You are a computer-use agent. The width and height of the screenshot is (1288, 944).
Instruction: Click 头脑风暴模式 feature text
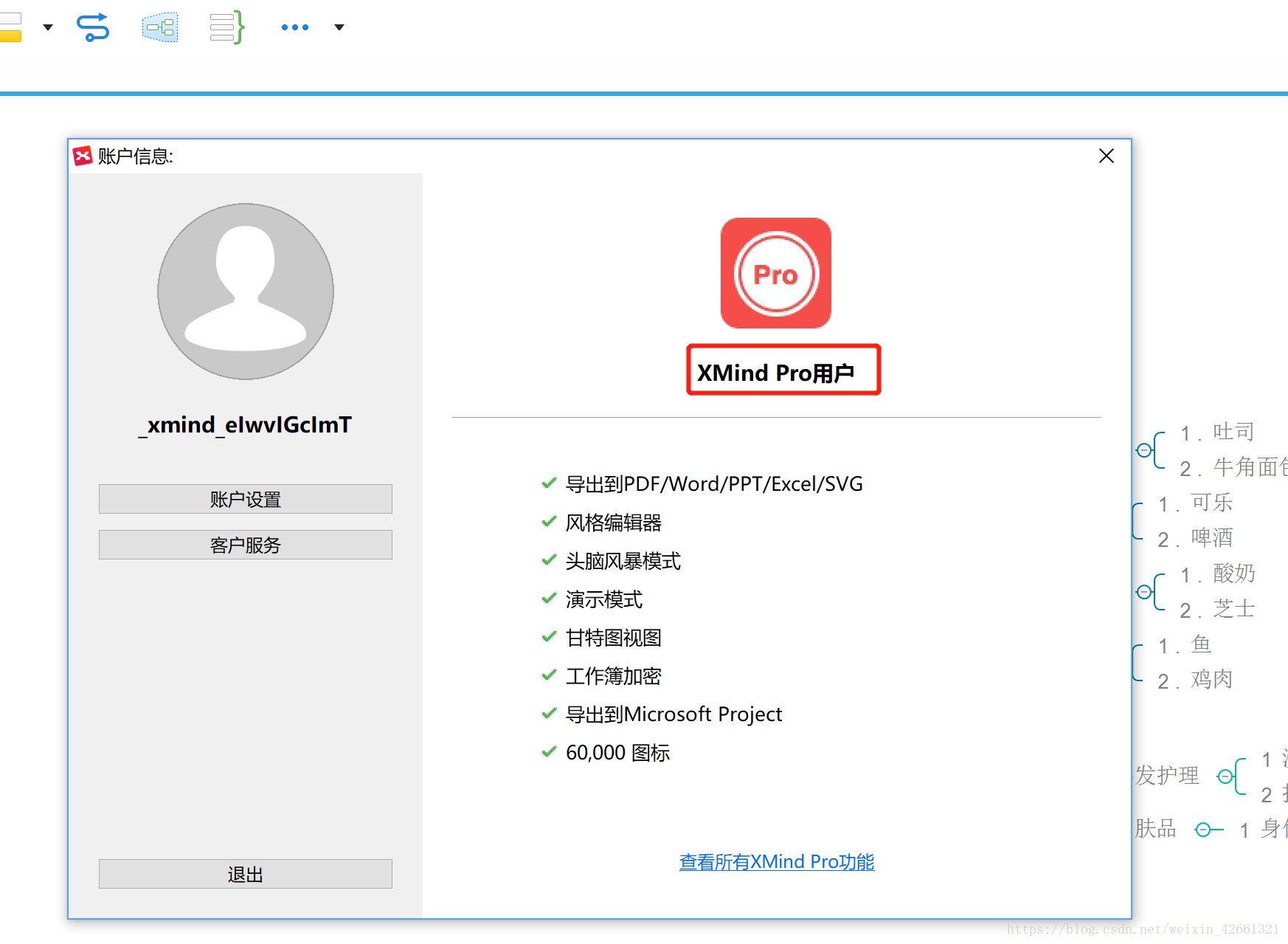[x=623, y=561]
